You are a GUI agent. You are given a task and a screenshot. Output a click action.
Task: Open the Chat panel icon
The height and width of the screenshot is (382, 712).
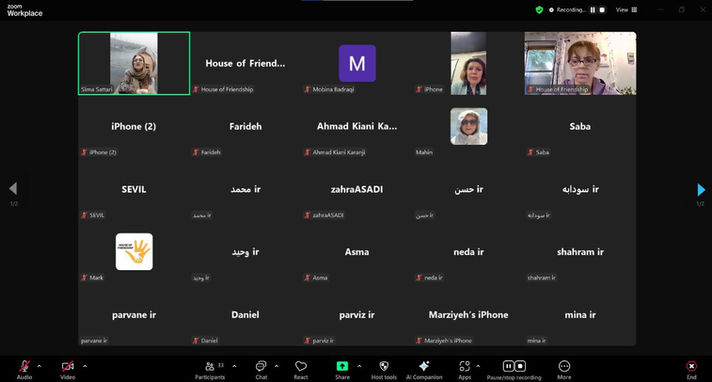pyautogui.click(x=261, y=366)
